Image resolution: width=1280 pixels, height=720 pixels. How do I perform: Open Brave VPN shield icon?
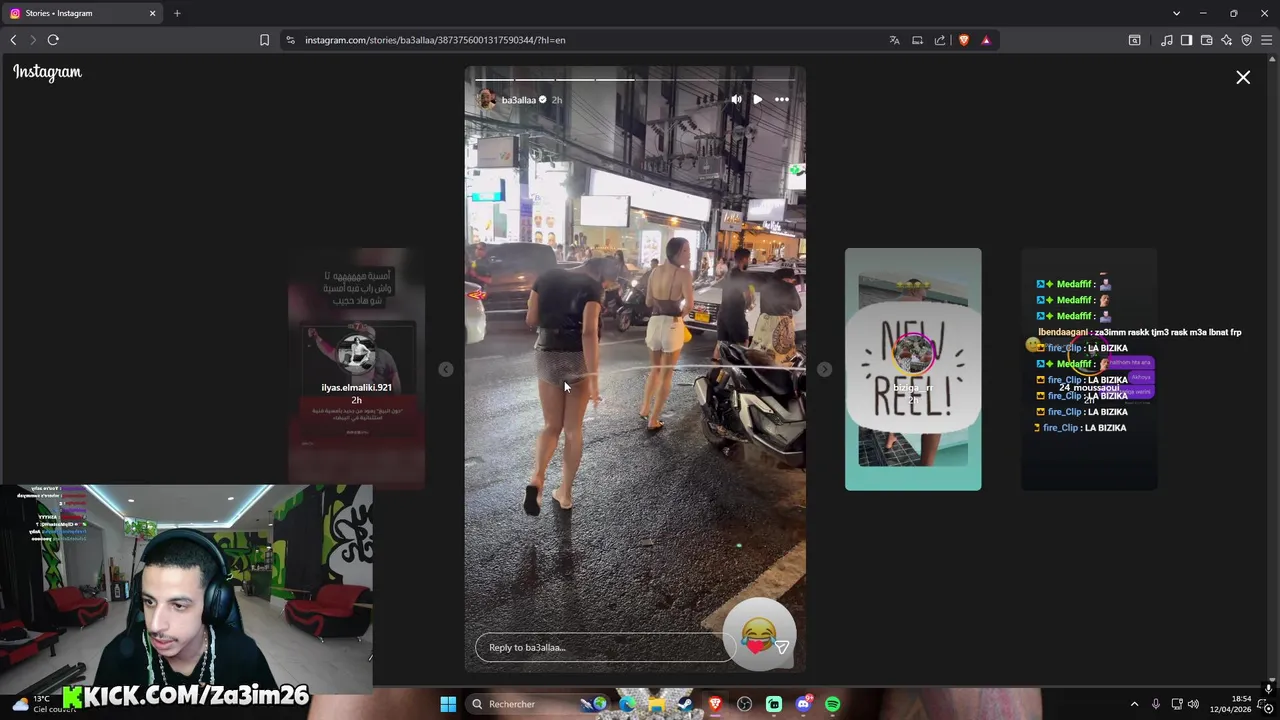coord(1246,40)
